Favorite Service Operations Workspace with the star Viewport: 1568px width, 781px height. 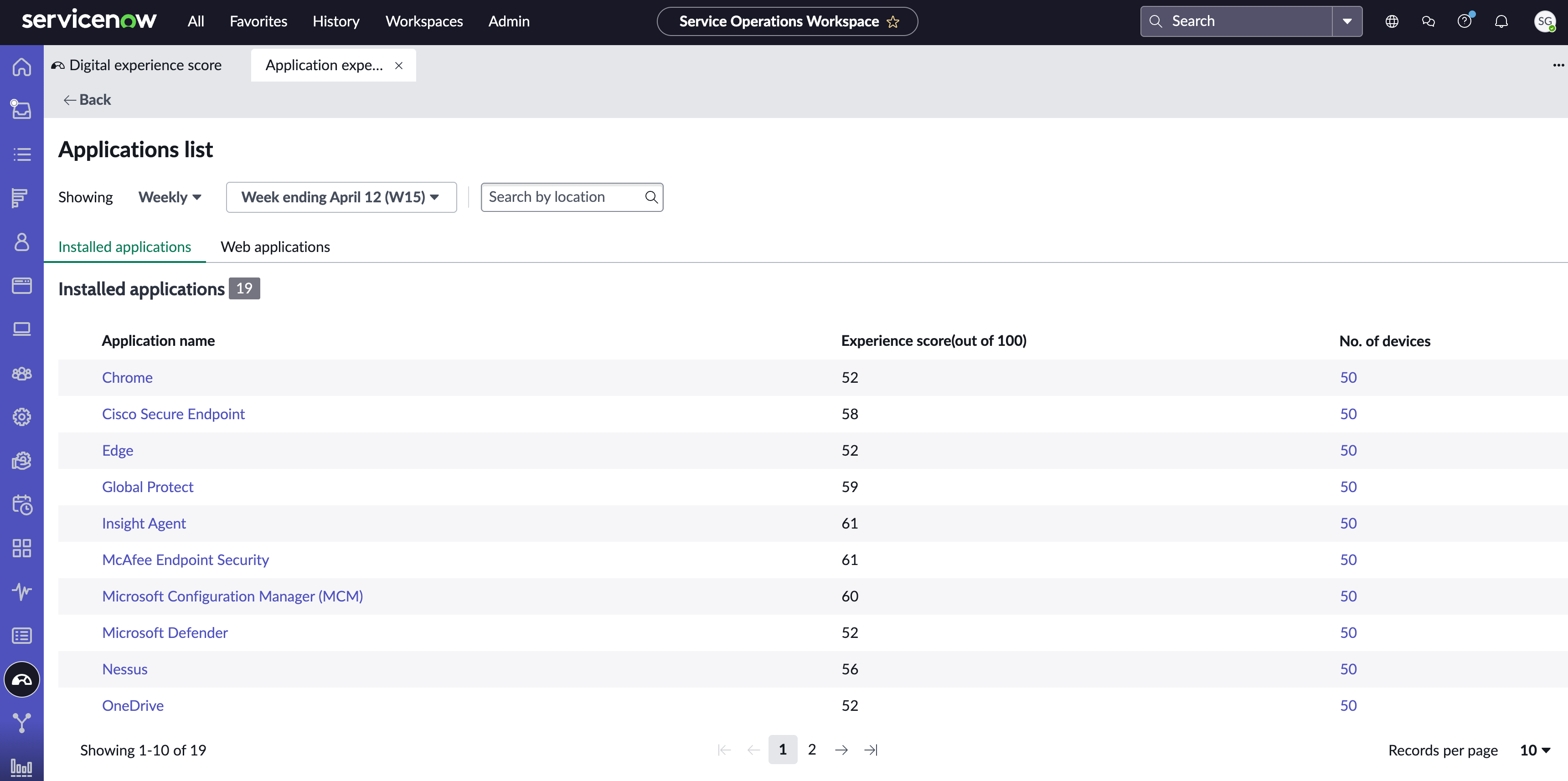click(x=893, y=22)
